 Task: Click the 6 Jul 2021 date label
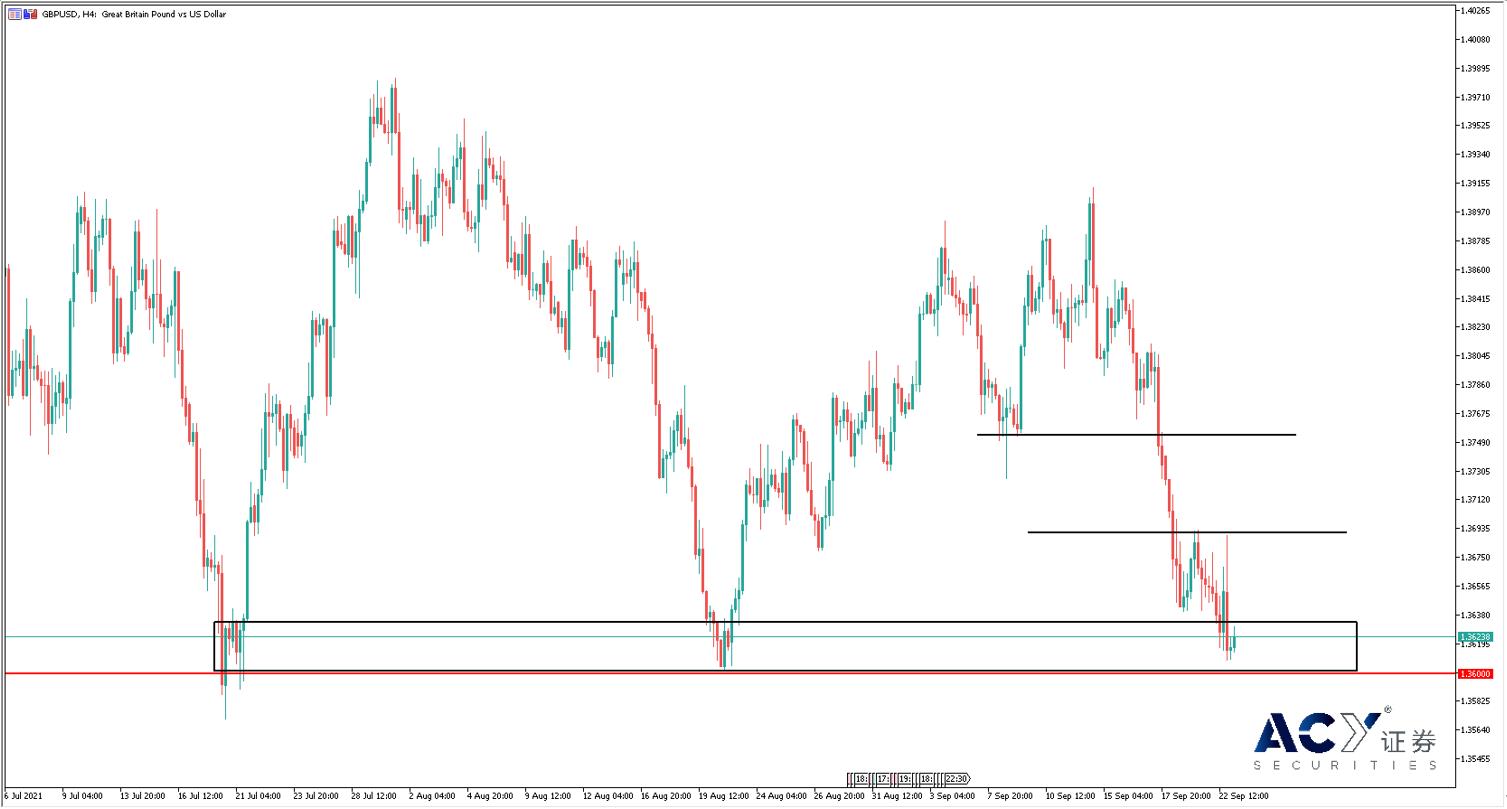click(x=23, y=797)
